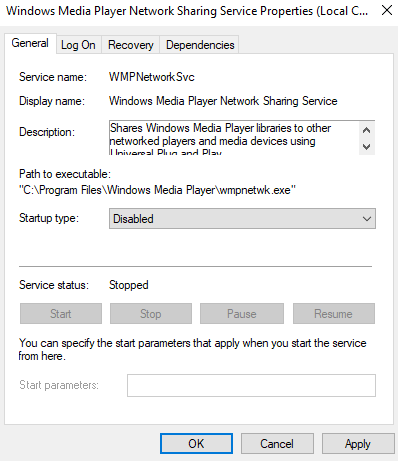Switch to the General tab

coord(30,43)
